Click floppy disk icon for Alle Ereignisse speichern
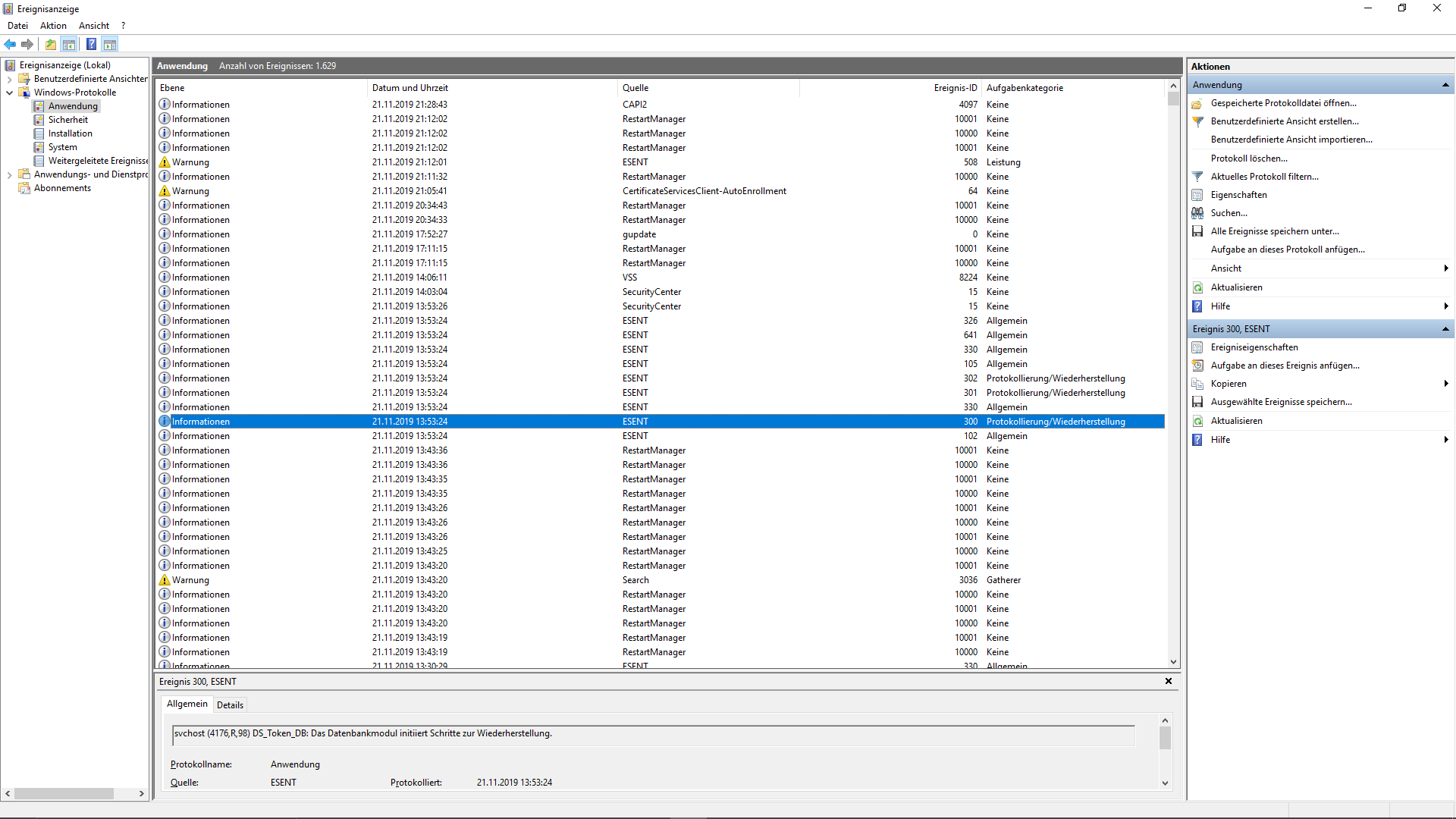 click(1197, 231)
